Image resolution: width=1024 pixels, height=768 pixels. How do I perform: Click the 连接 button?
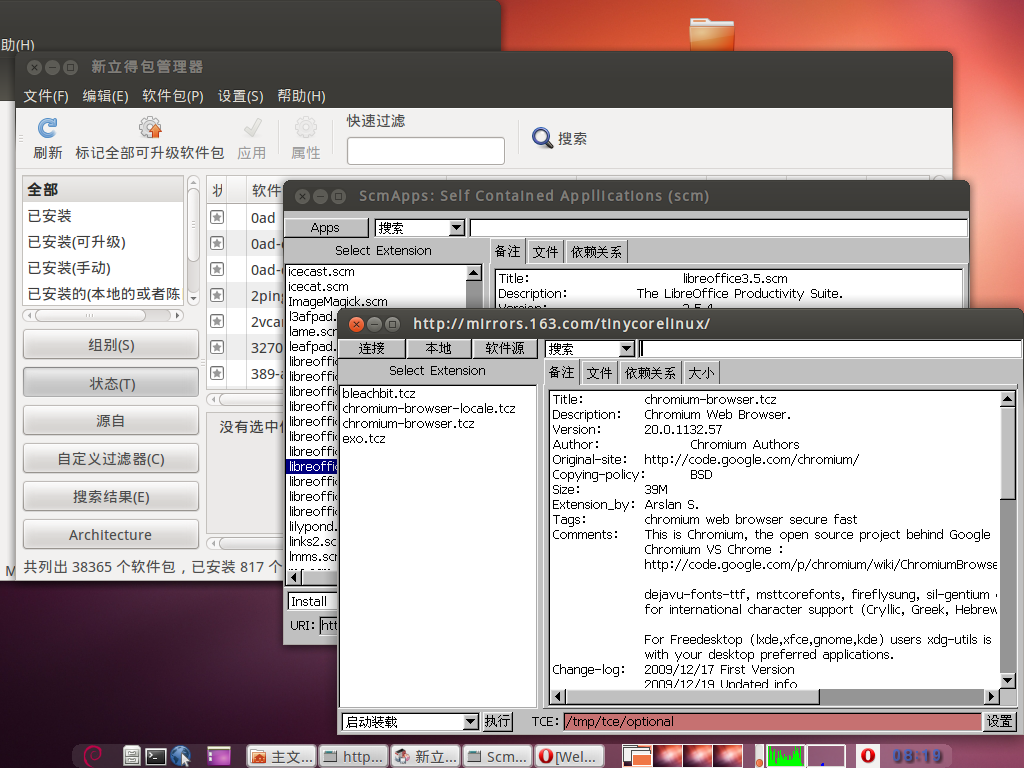372,349
